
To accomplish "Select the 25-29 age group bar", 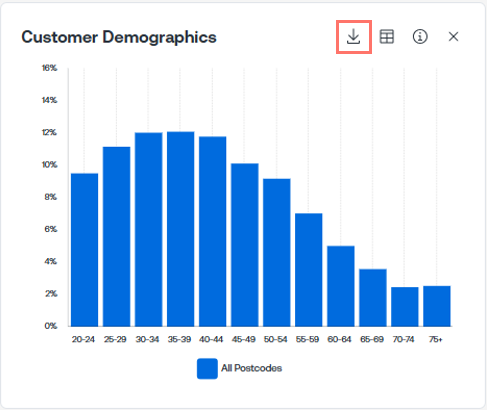I will click(x=117, y=236).
